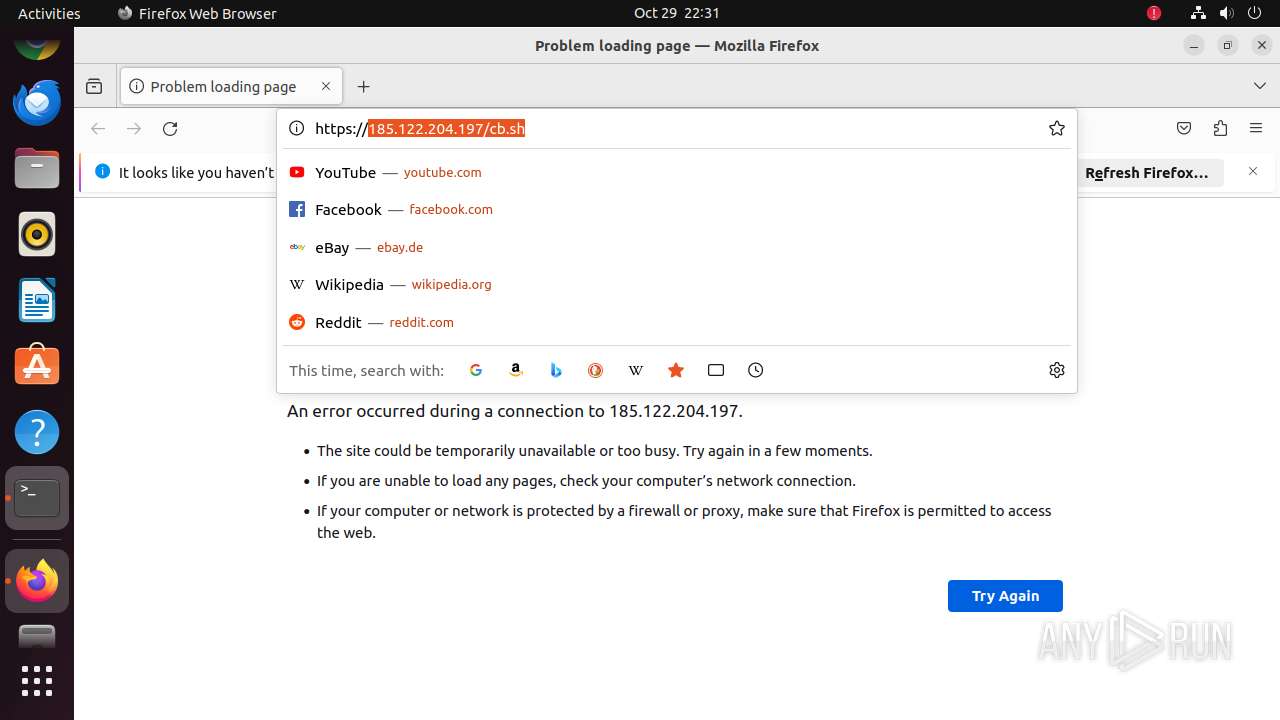Open network status indicator
Image resolution: width=1280 pixels, height=720 pixels.
[x=1198, y=13]
